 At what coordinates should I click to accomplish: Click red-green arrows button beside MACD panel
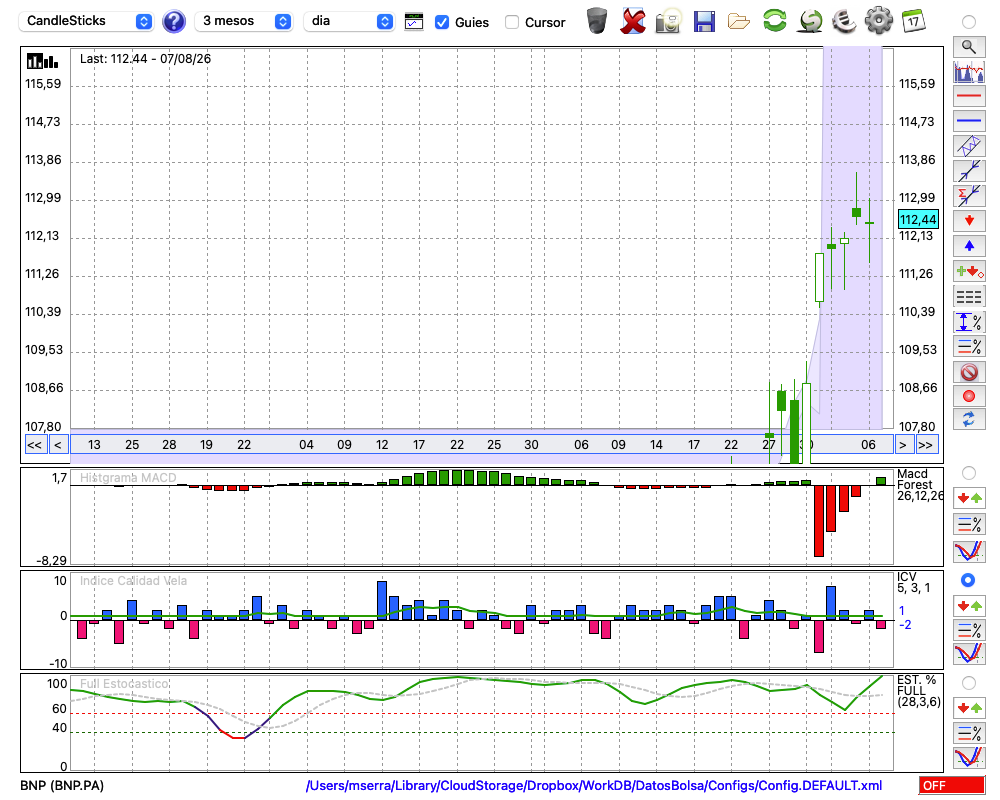(x=969, y=498)
